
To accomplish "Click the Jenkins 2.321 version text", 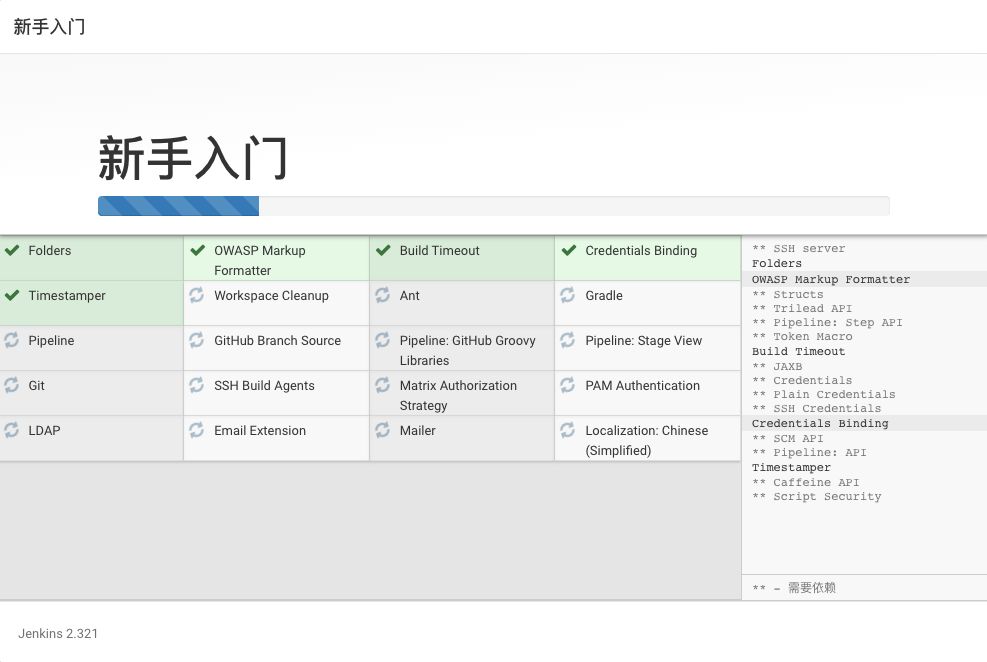I will tap(58, 634).
